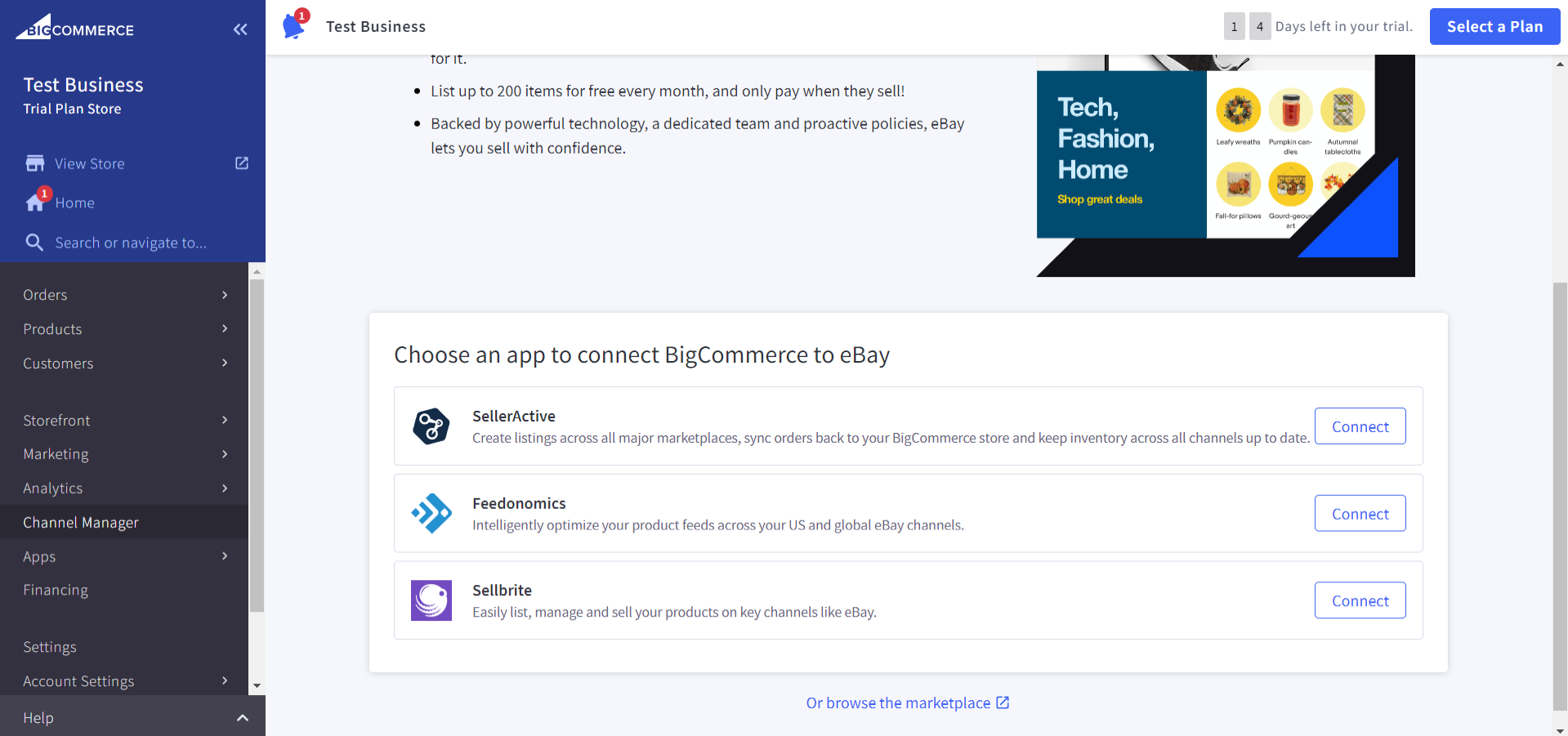Click the main page scrollbar thumb

click(1560, 497)
